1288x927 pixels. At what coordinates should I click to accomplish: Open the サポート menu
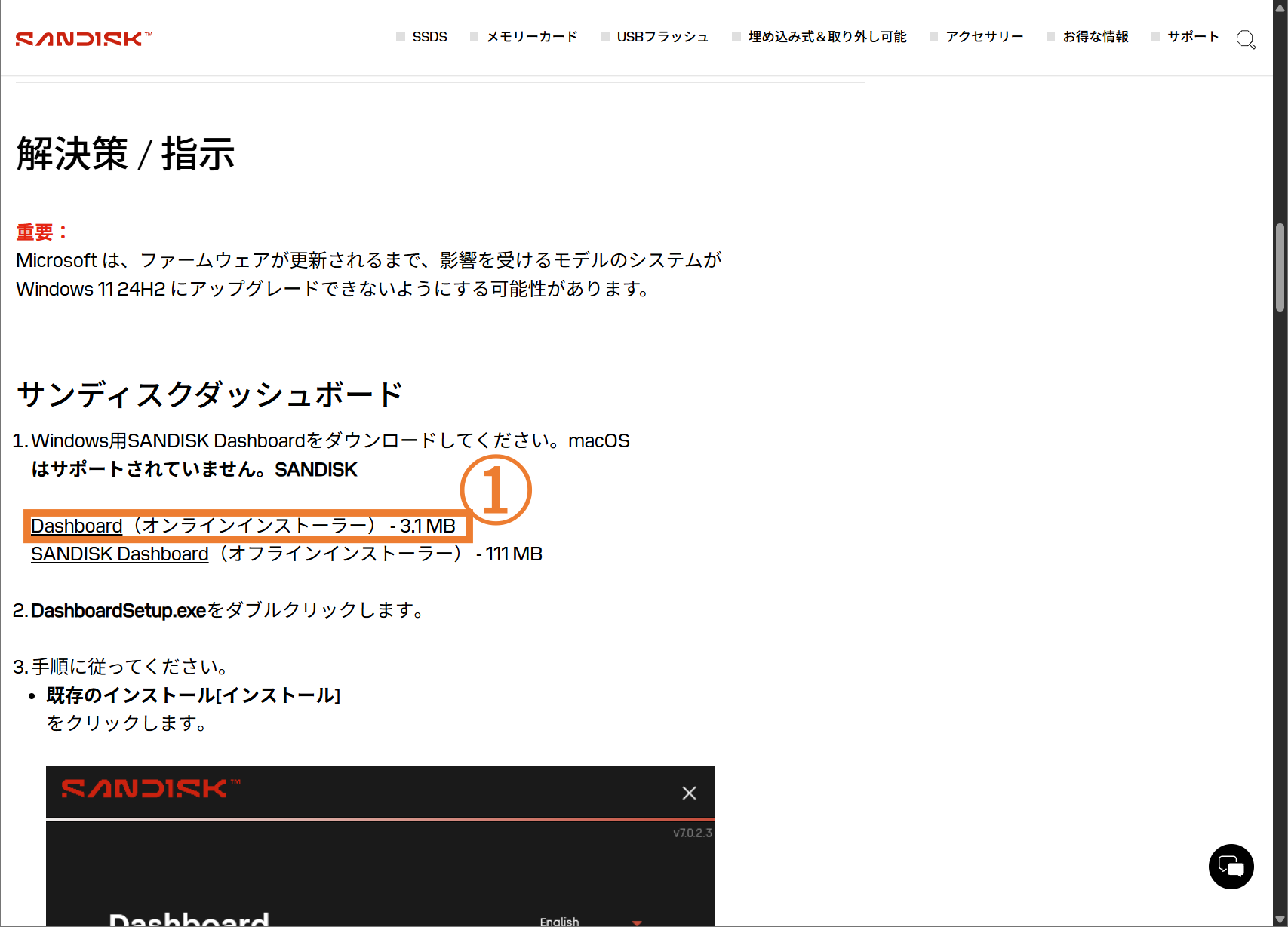point(1192,37)
